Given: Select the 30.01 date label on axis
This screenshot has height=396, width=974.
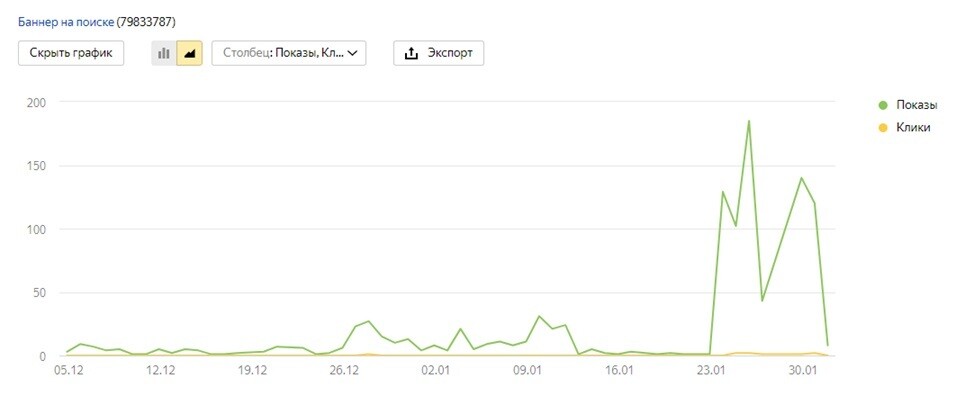Looking at the screenshot, I should (x=802, y=371).
